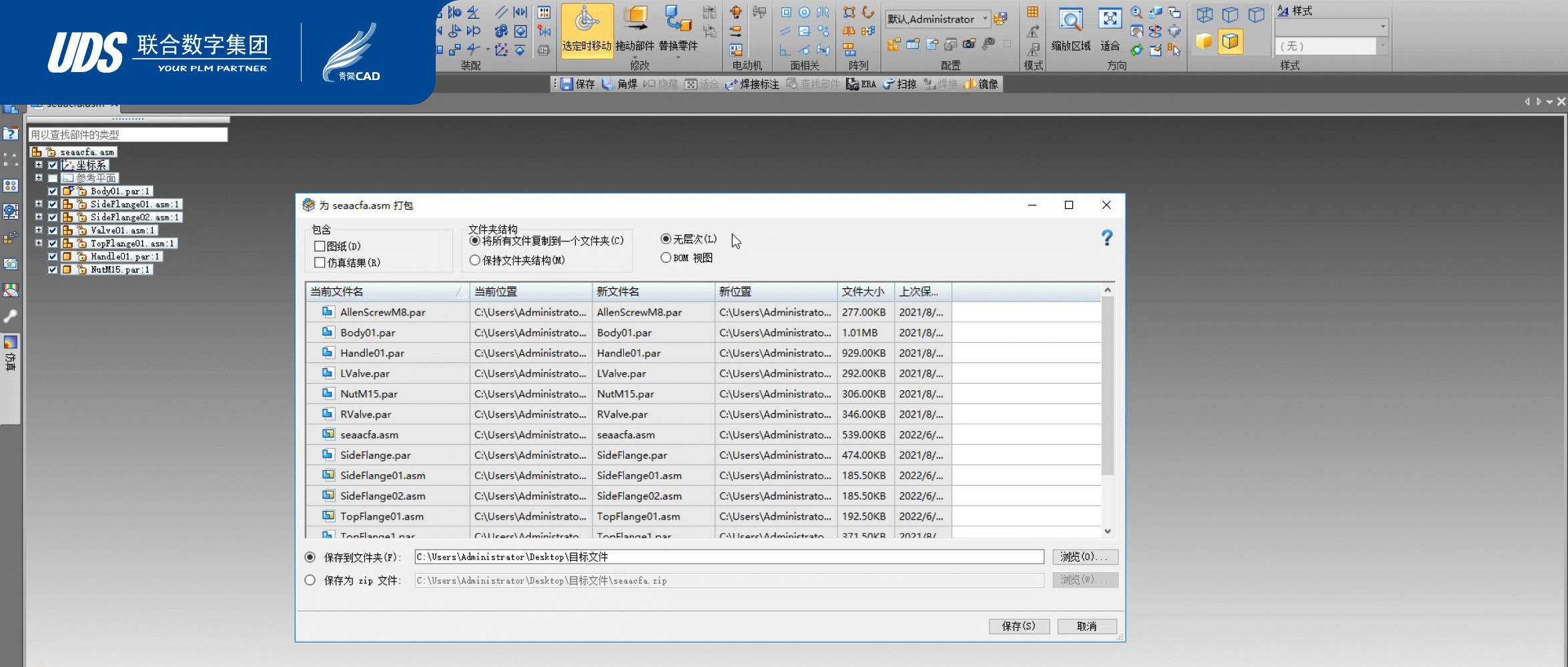Select 保存为 zip 文件 radio option
1568x667 pixels.
coord(310,580)
